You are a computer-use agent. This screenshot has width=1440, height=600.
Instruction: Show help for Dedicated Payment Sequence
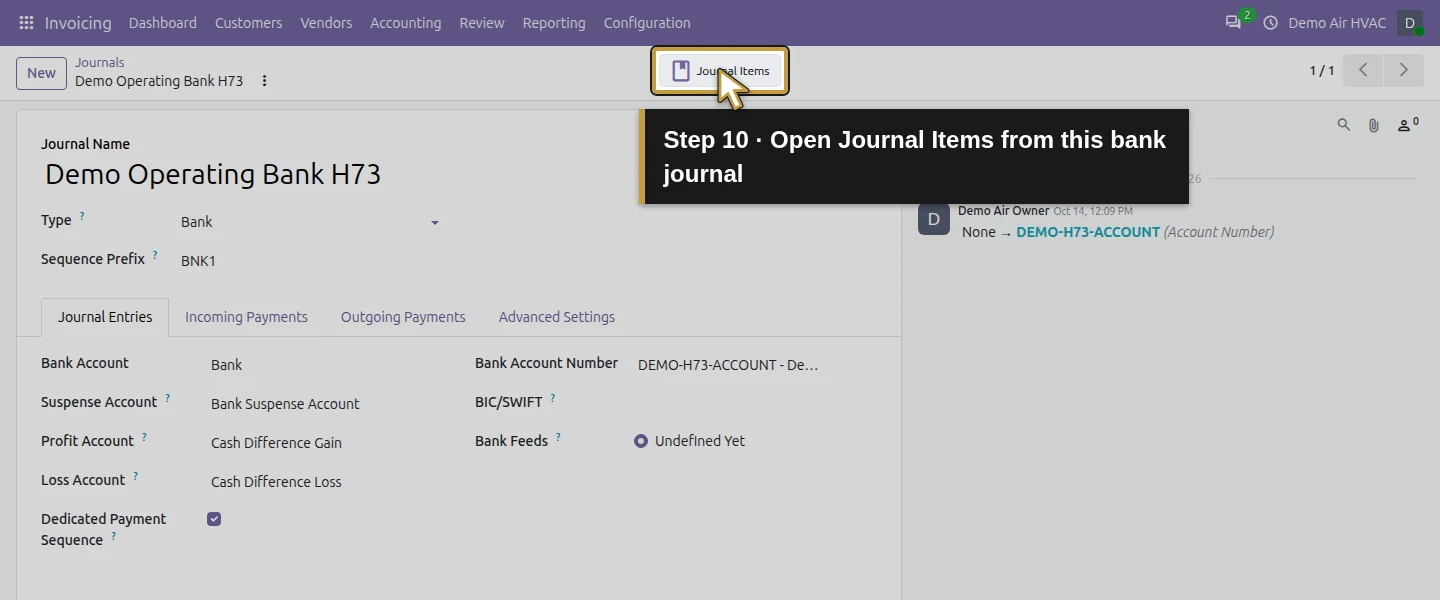(x=113, y=536)
